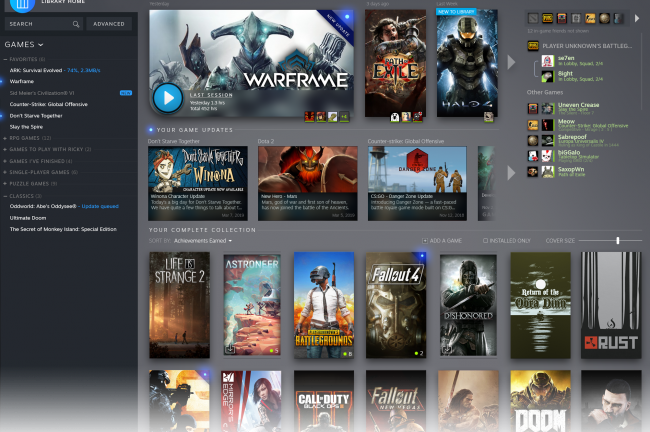
Task: Show more game updates with right arrow
Action: pyautogui.click(x=512, y=173)
